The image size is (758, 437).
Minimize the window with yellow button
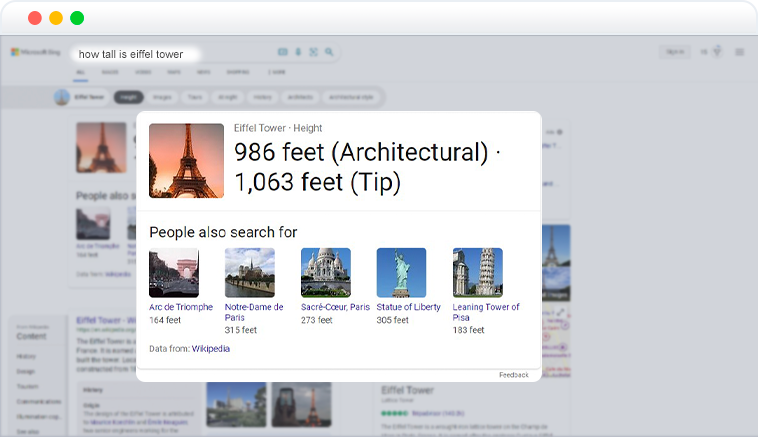56,18
